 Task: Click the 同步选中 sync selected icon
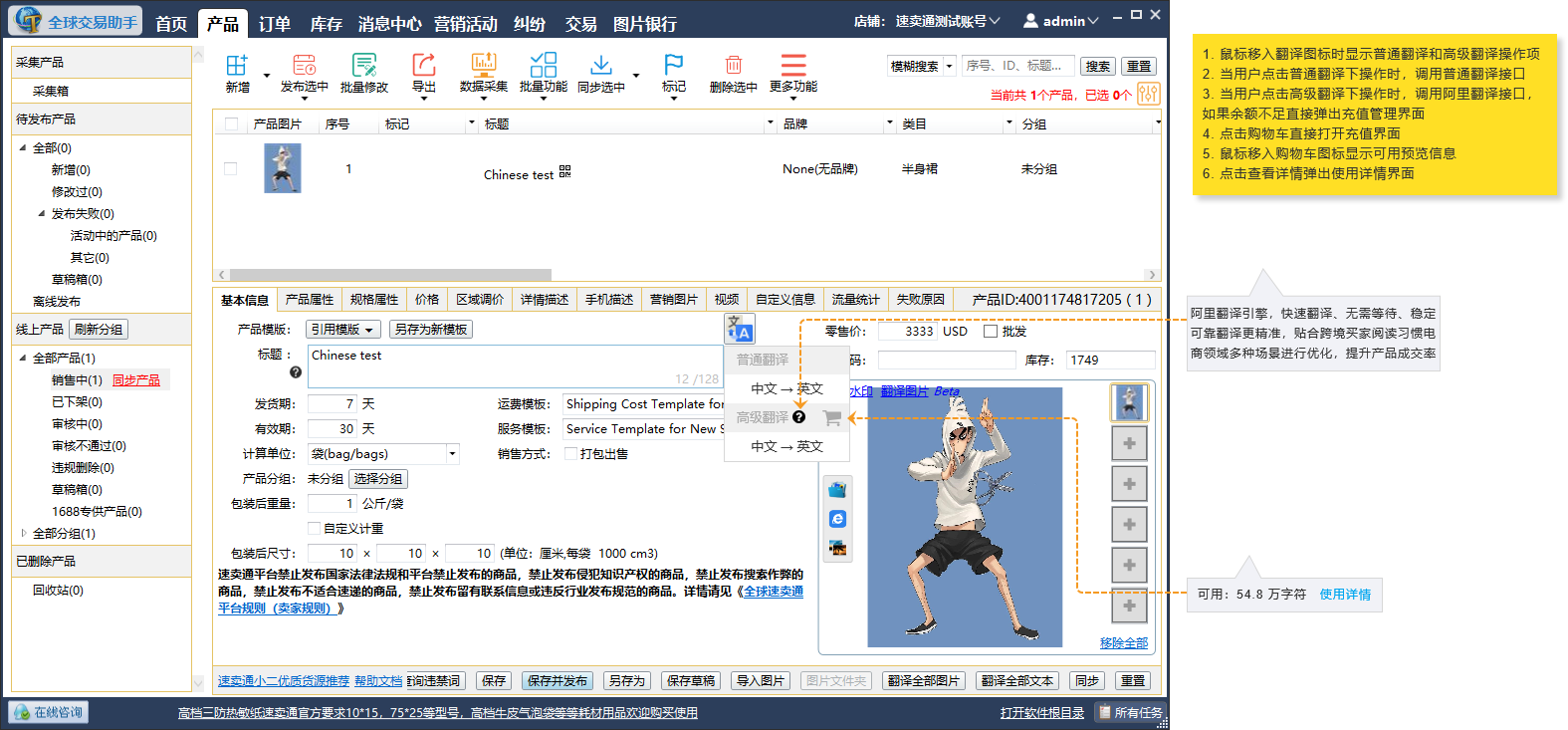coord(601,66)
